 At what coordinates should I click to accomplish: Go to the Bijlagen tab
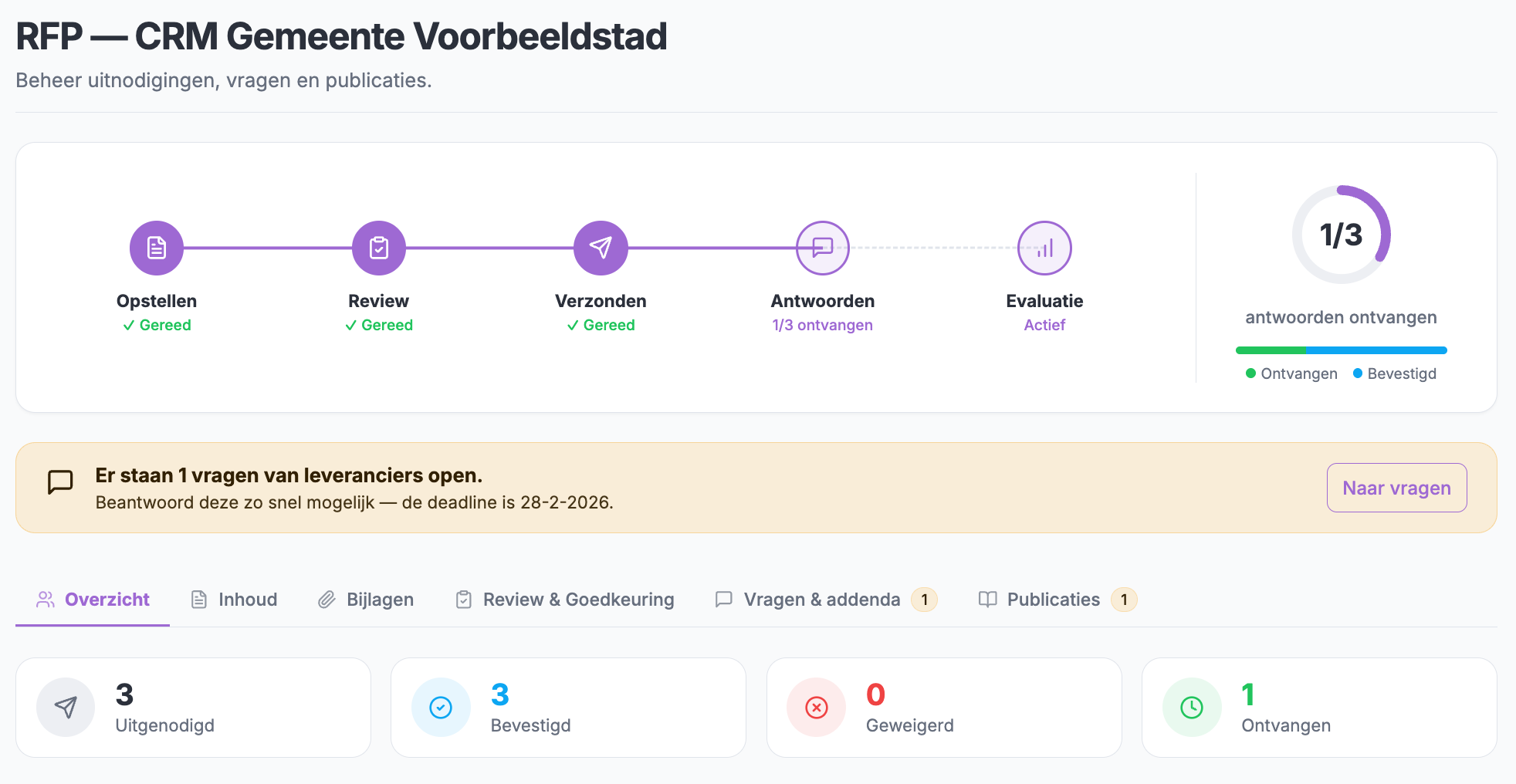click(366, 600)
